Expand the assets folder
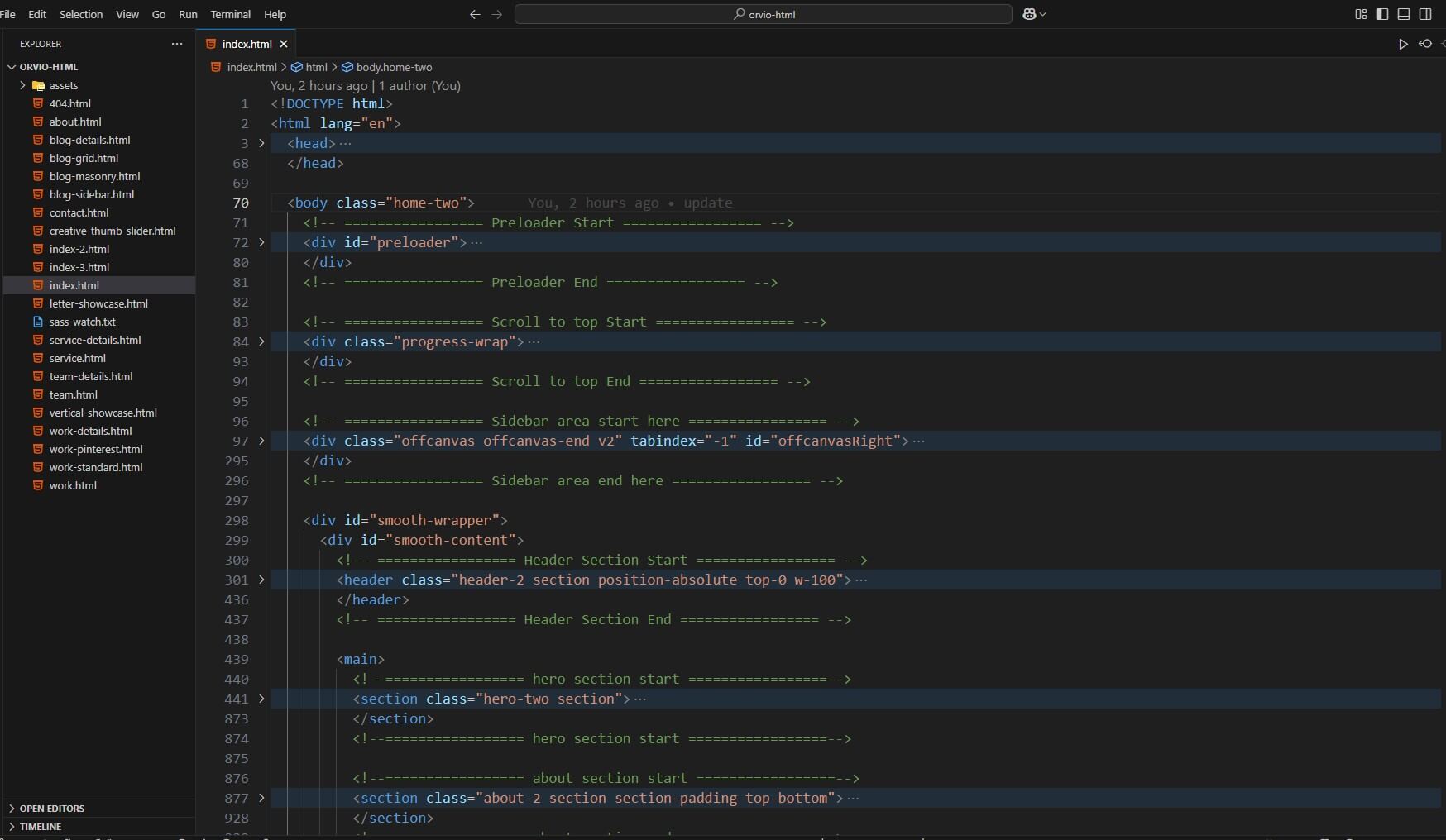Viewport: 1446px width, 840px height. click(22, 85)
